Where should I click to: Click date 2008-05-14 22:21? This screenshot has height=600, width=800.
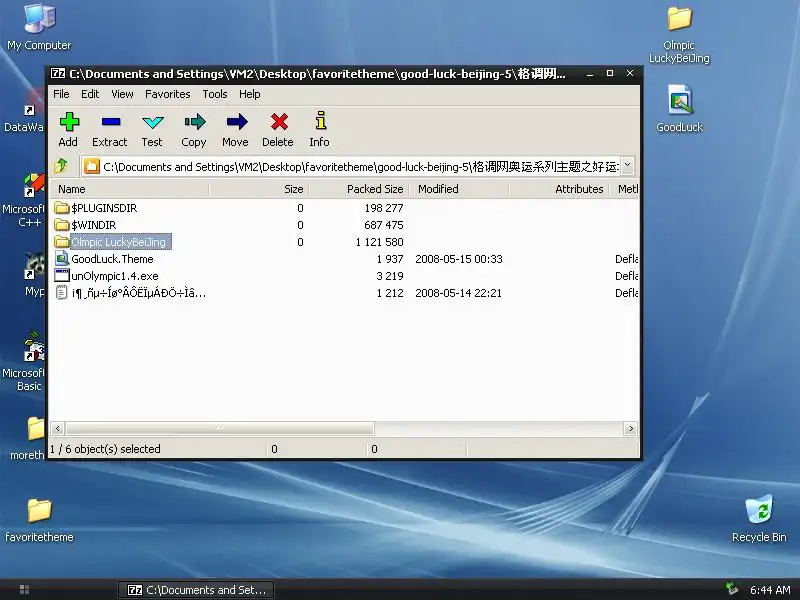click(459, 293)
